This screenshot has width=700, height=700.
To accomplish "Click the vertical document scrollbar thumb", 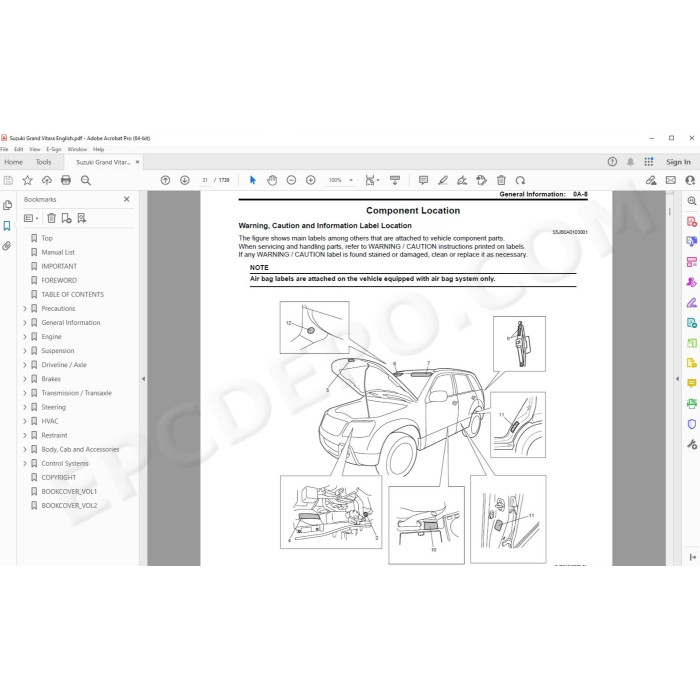I will click(x=670, y=211).
